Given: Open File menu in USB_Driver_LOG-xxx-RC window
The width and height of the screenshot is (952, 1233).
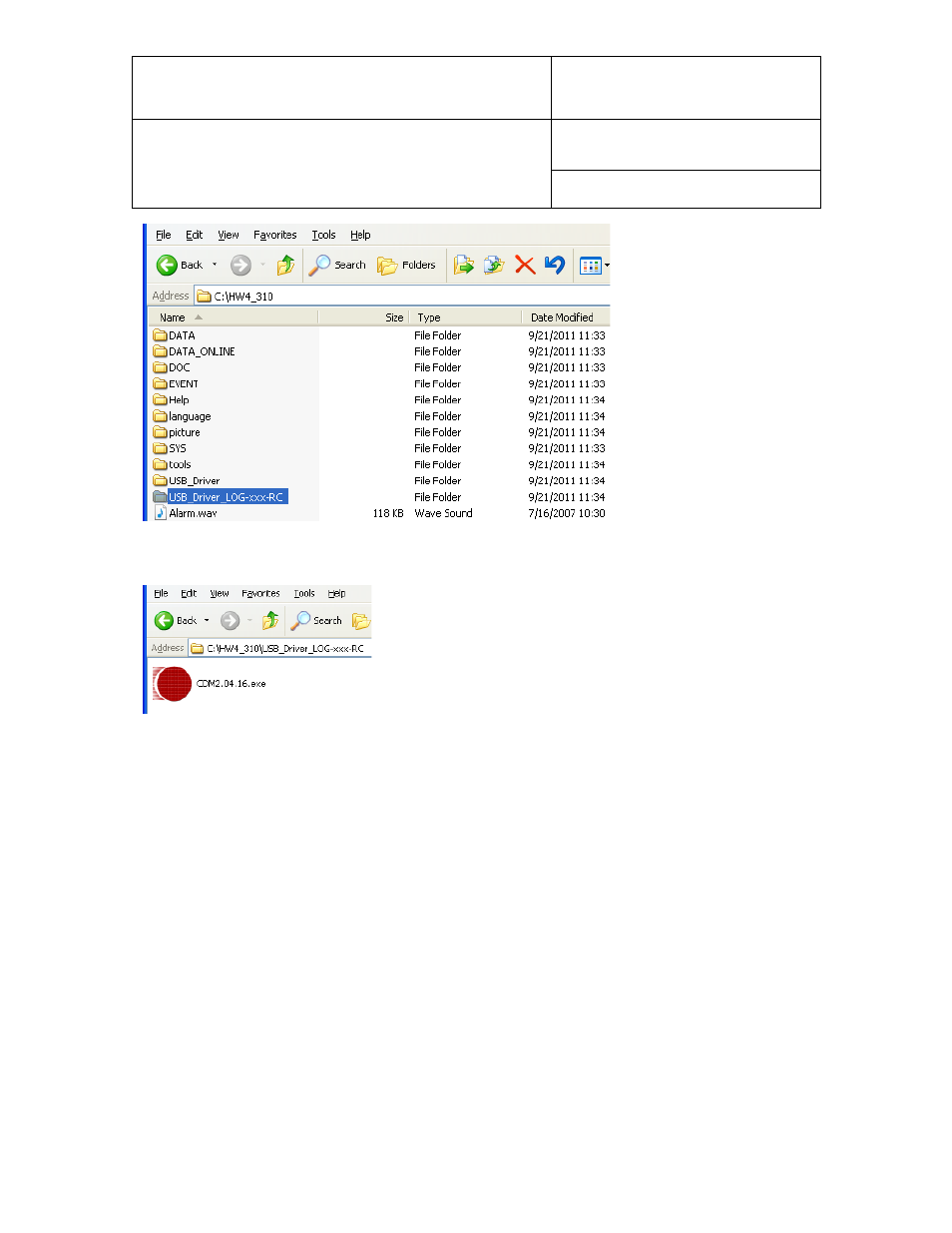Looking at the screenshot, I should (161, 593).
